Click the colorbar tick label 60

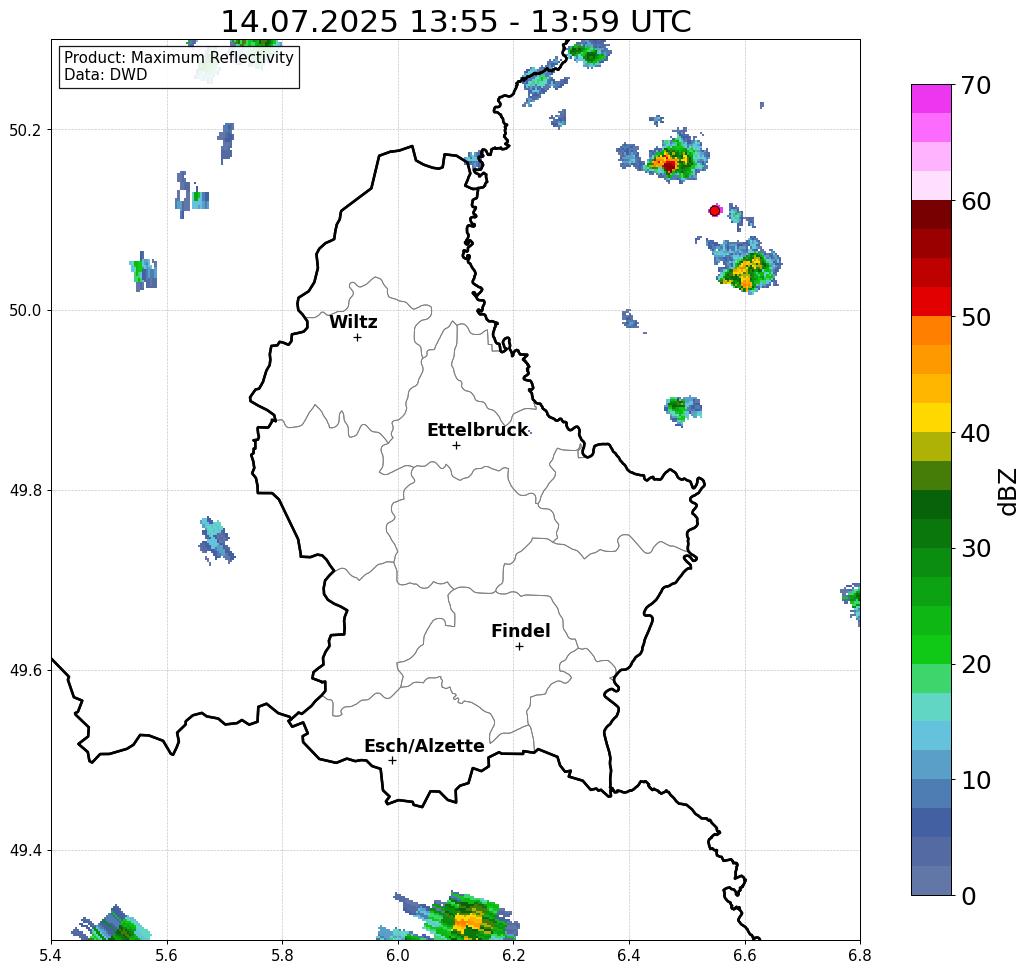(976, 201)
